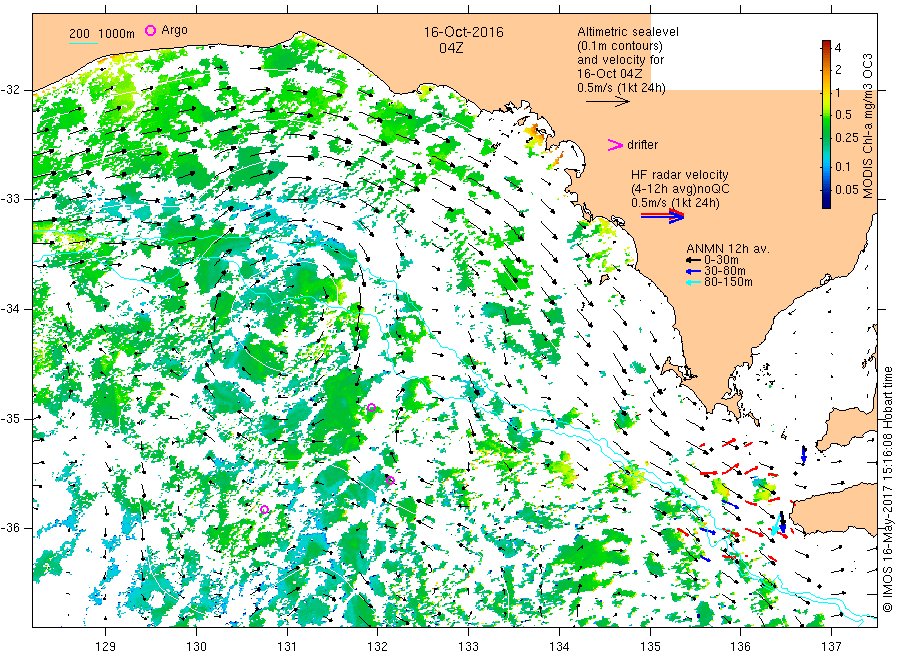Click the Argo float marker near 130.7E 35.8S
The width and height of the screenshot is (900, 660).
(x=265, y=509)
